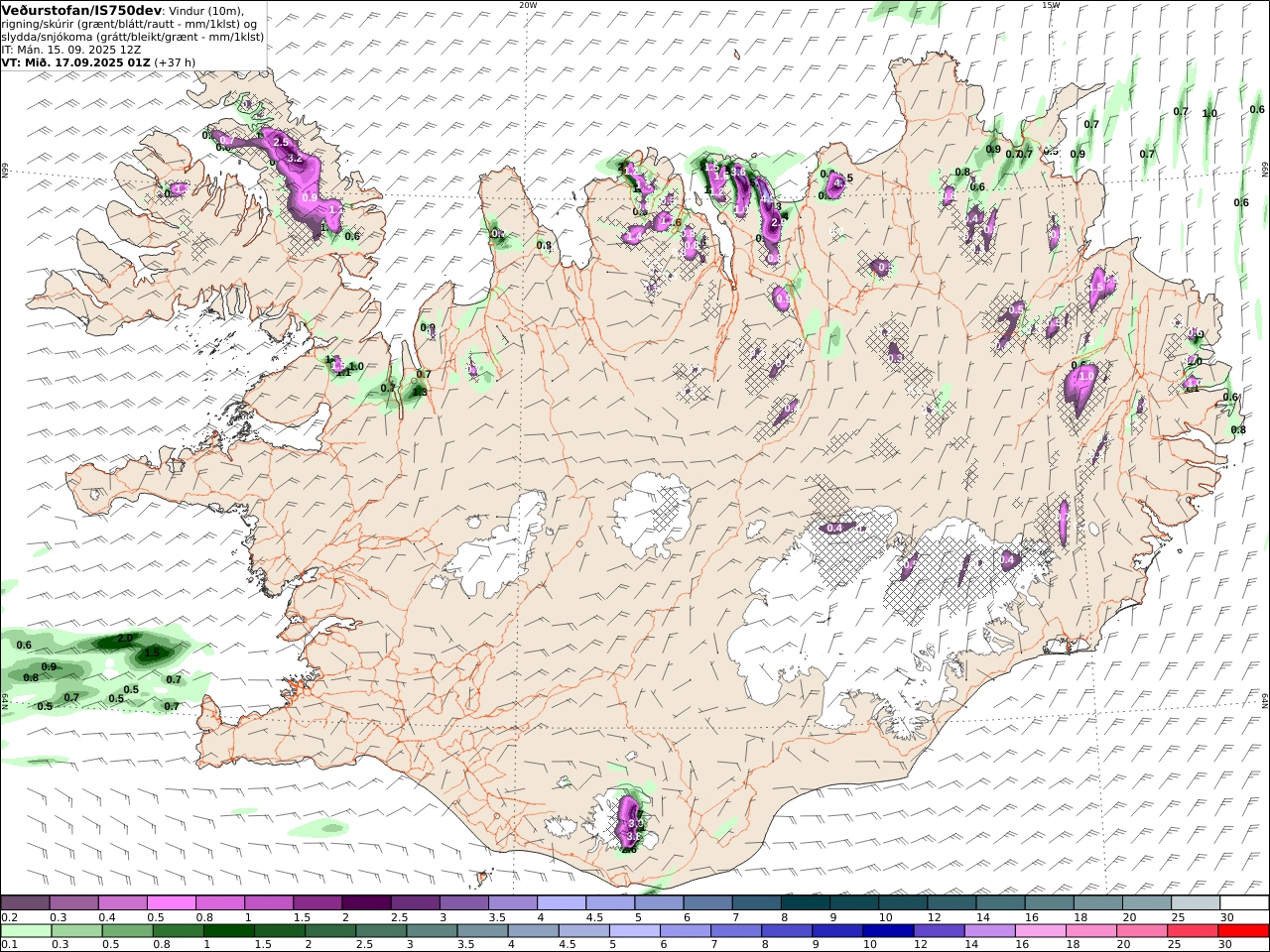This screenshot has height=952, width=1270.
Task: Click the 3.2 value over the Westfjords
Action: click(x=295, y=158)
